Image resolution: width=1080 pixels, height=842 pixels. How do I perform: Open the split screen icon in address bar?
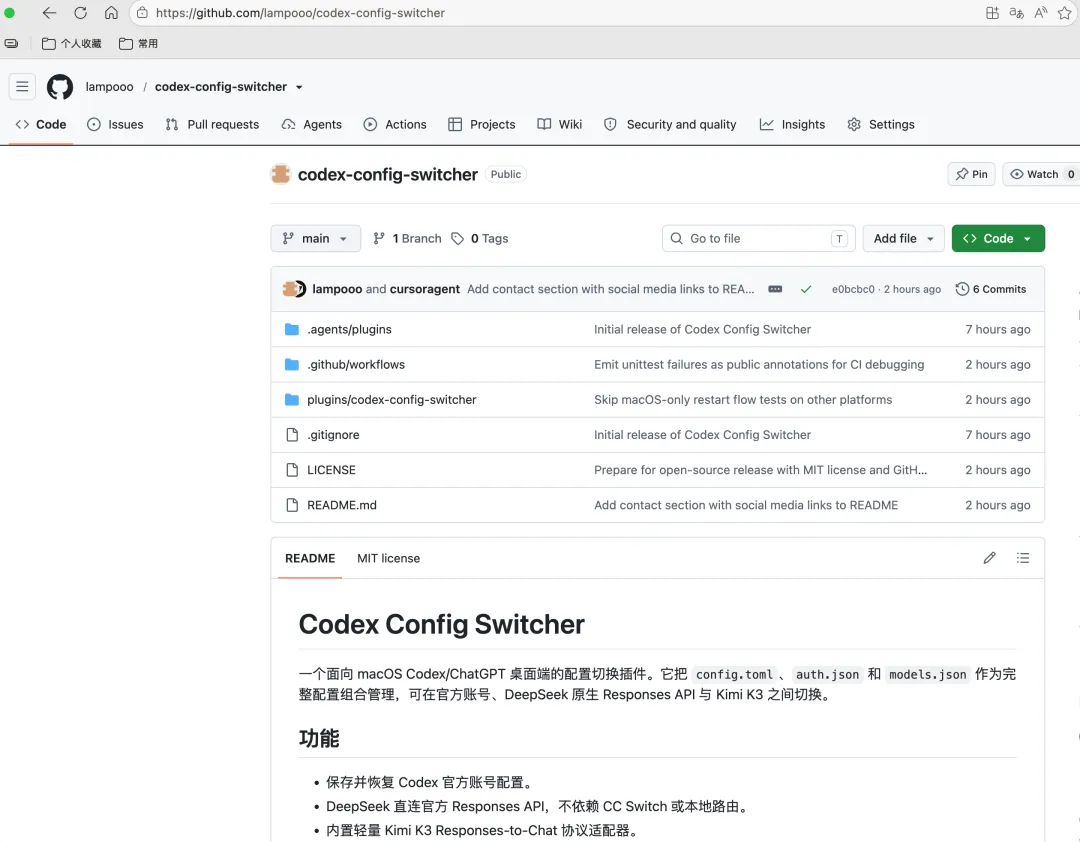point(992,12)
